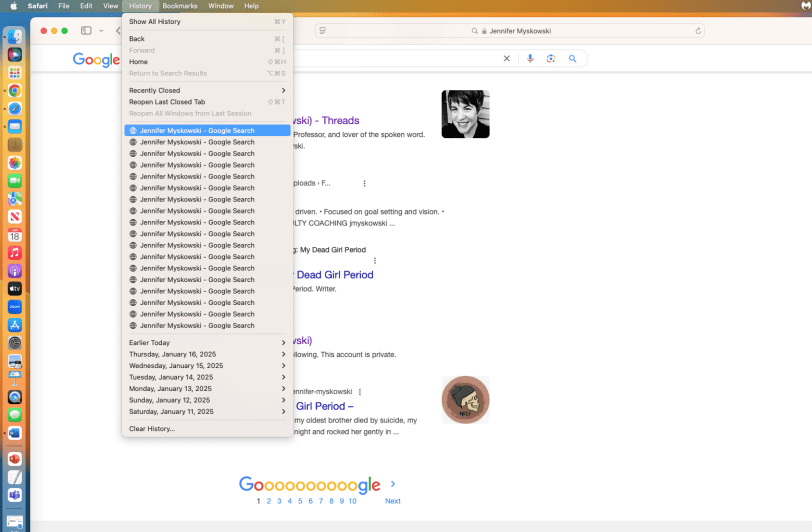Click the Google logo
This screenshot has width=812, height=532.
click(x=96, y=60)
